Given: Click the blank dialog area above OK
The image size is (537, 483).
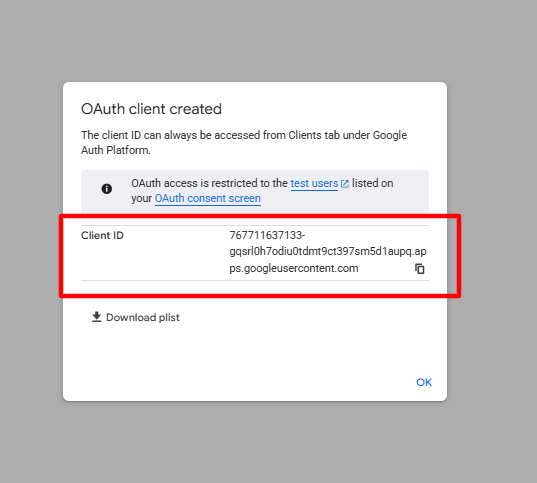Looking at the screenshot, I should tap(255, 349).
